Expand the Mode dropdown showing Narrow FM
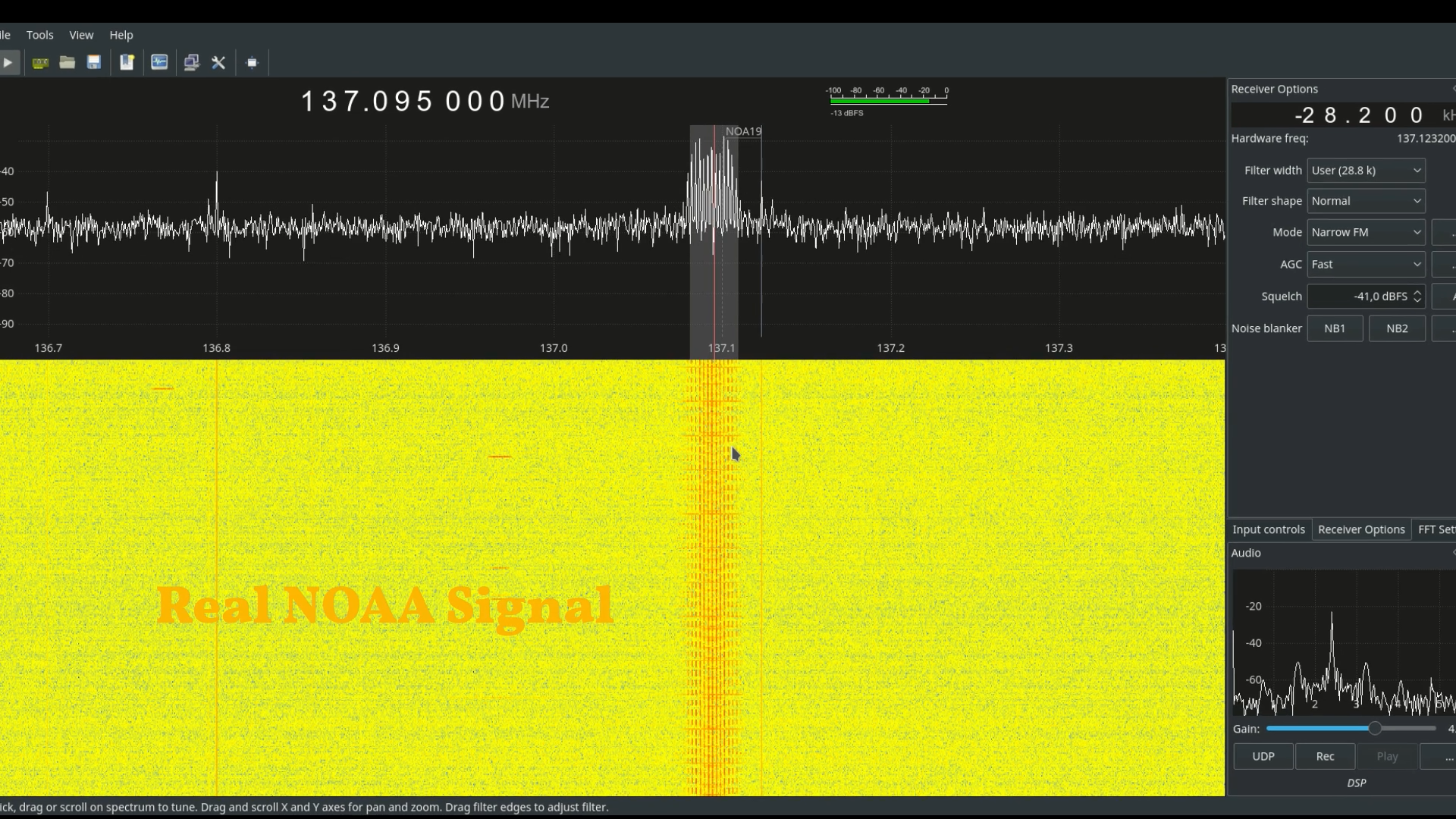The height and width of the screenshot is (819, 1456). pyautogui.click(x=1366, y=232)
